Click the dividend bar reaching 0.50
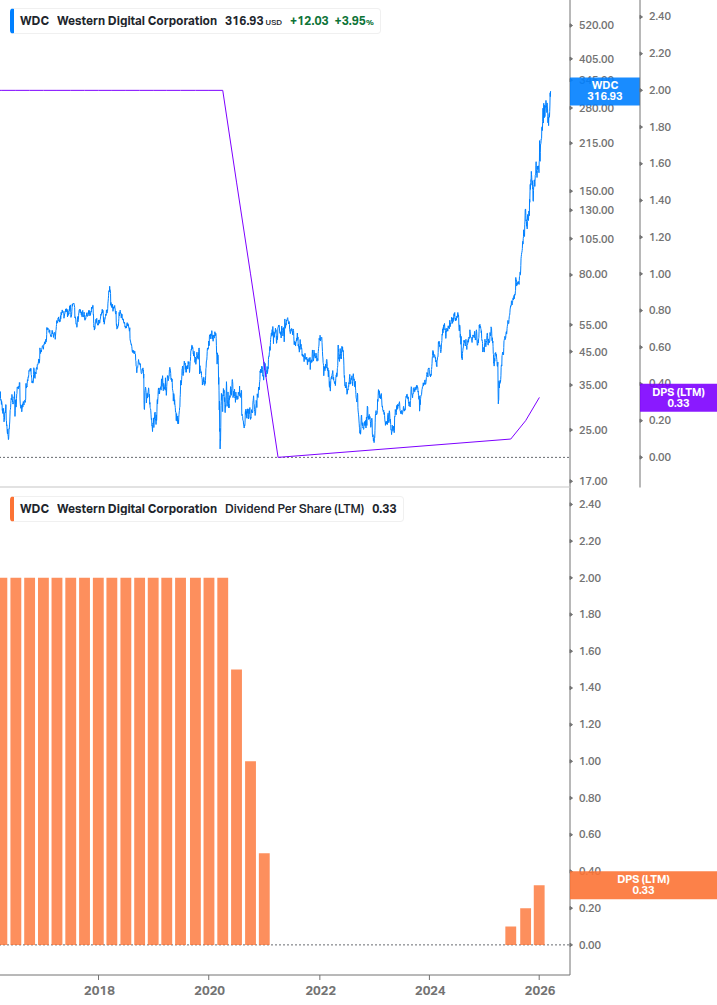 coord(264,899)
